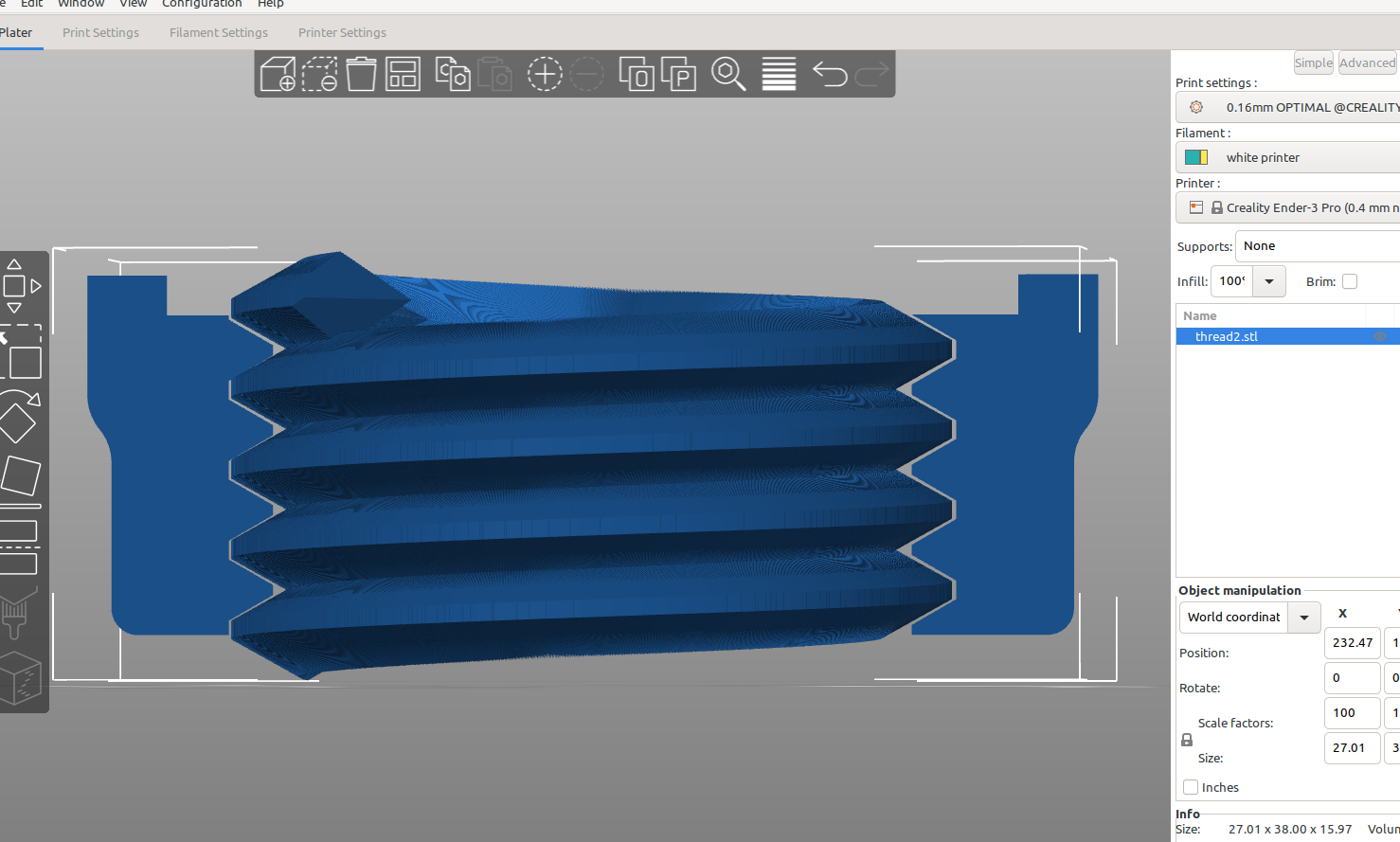Open the World coordinates dropdown
This screenshot has width=1400, height=842.
click(x=1304, y=617)
